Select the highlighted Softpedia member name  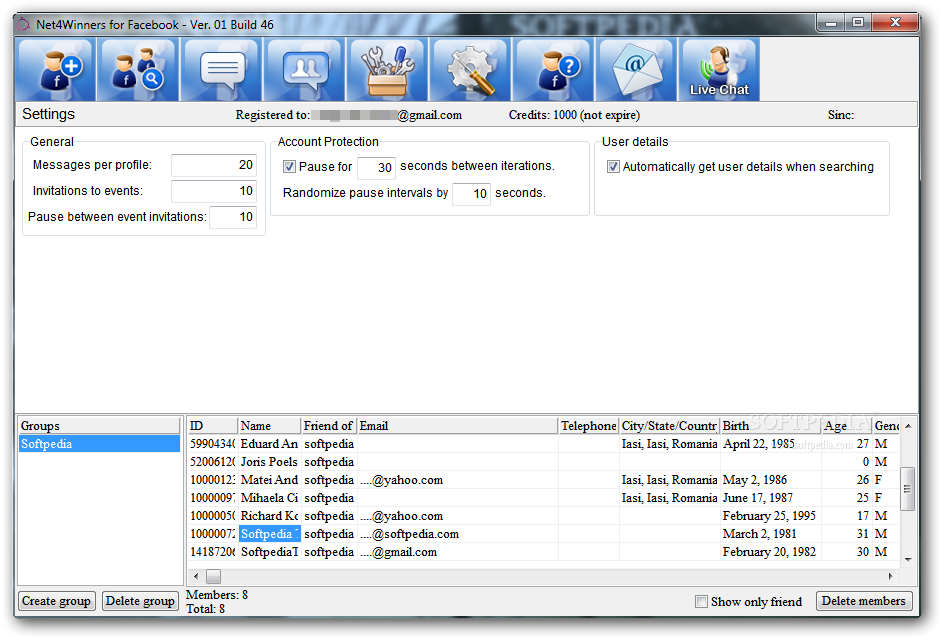[269, 534]
